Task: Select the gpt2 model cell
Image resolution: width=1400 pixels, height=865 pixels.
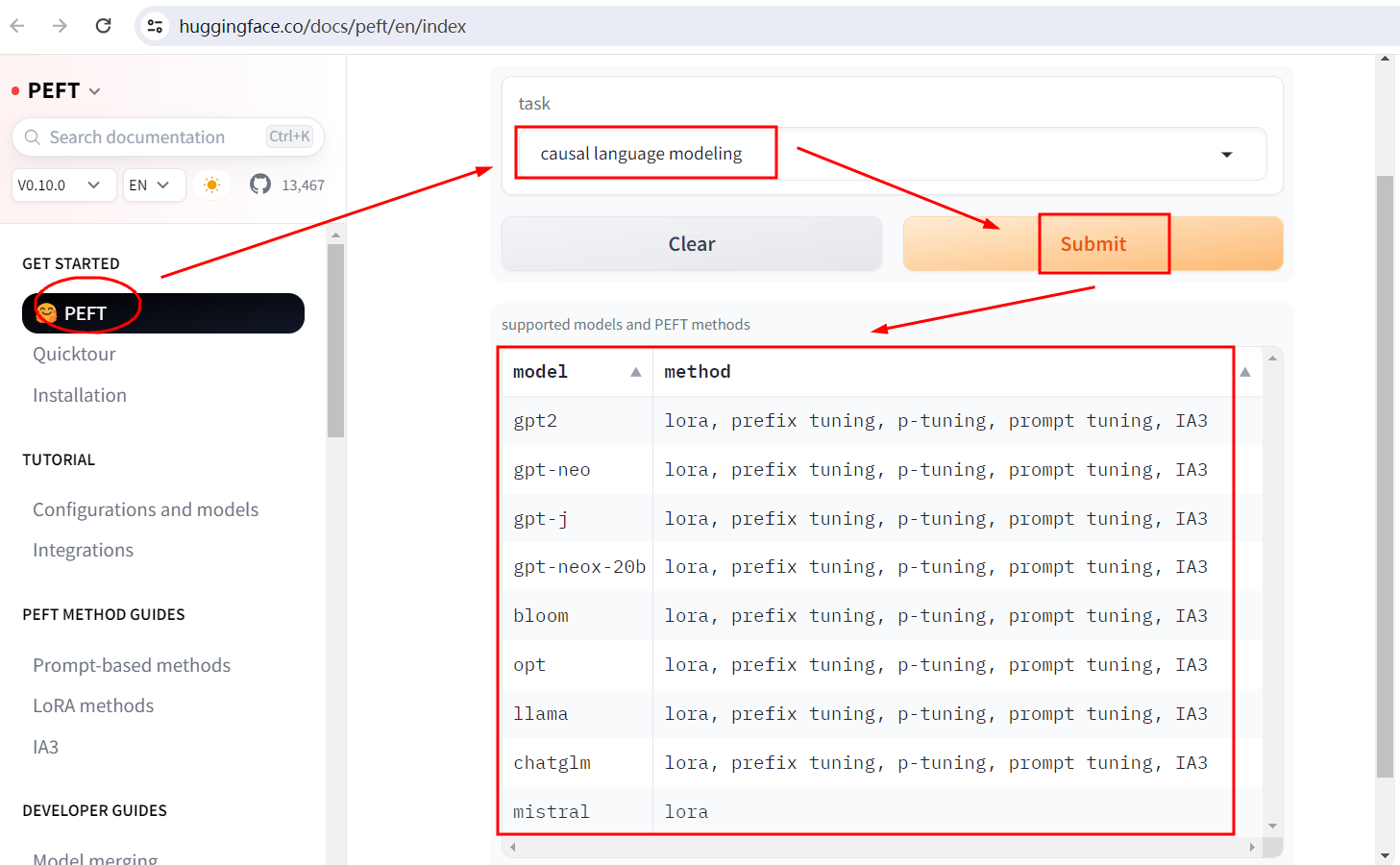Action: point(577,421)
